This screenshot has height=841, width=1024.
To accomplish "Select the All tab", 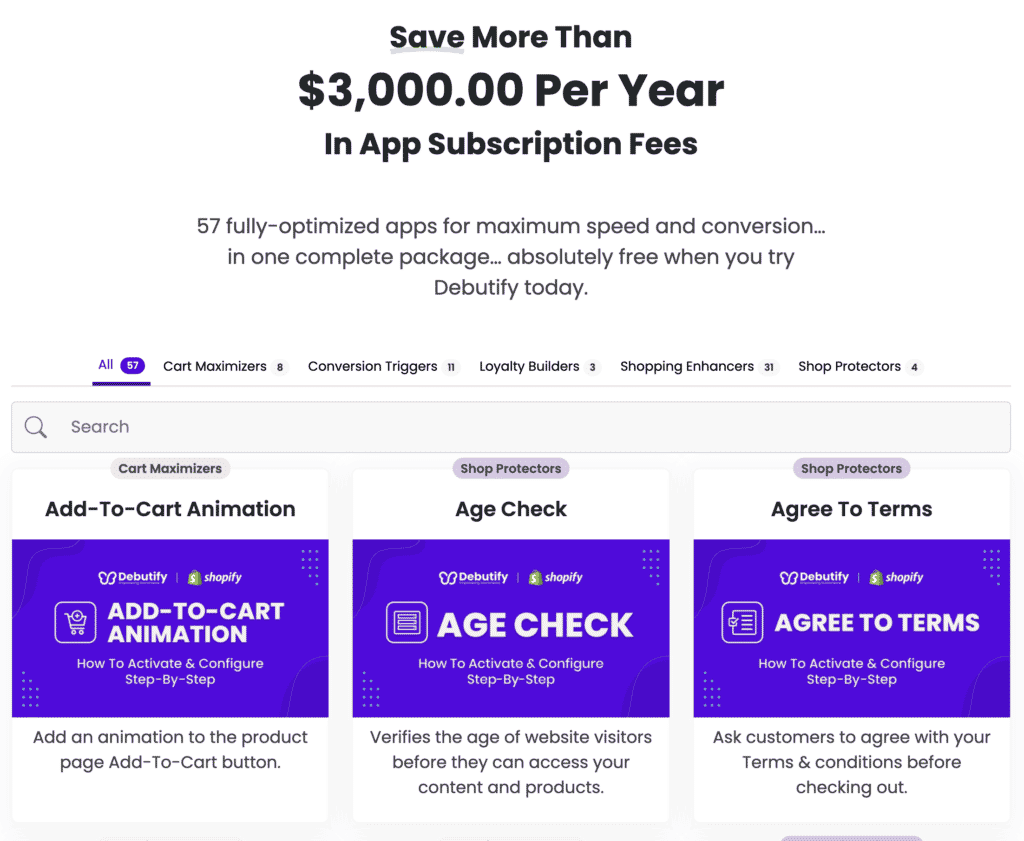I will (x=121, y=365).
